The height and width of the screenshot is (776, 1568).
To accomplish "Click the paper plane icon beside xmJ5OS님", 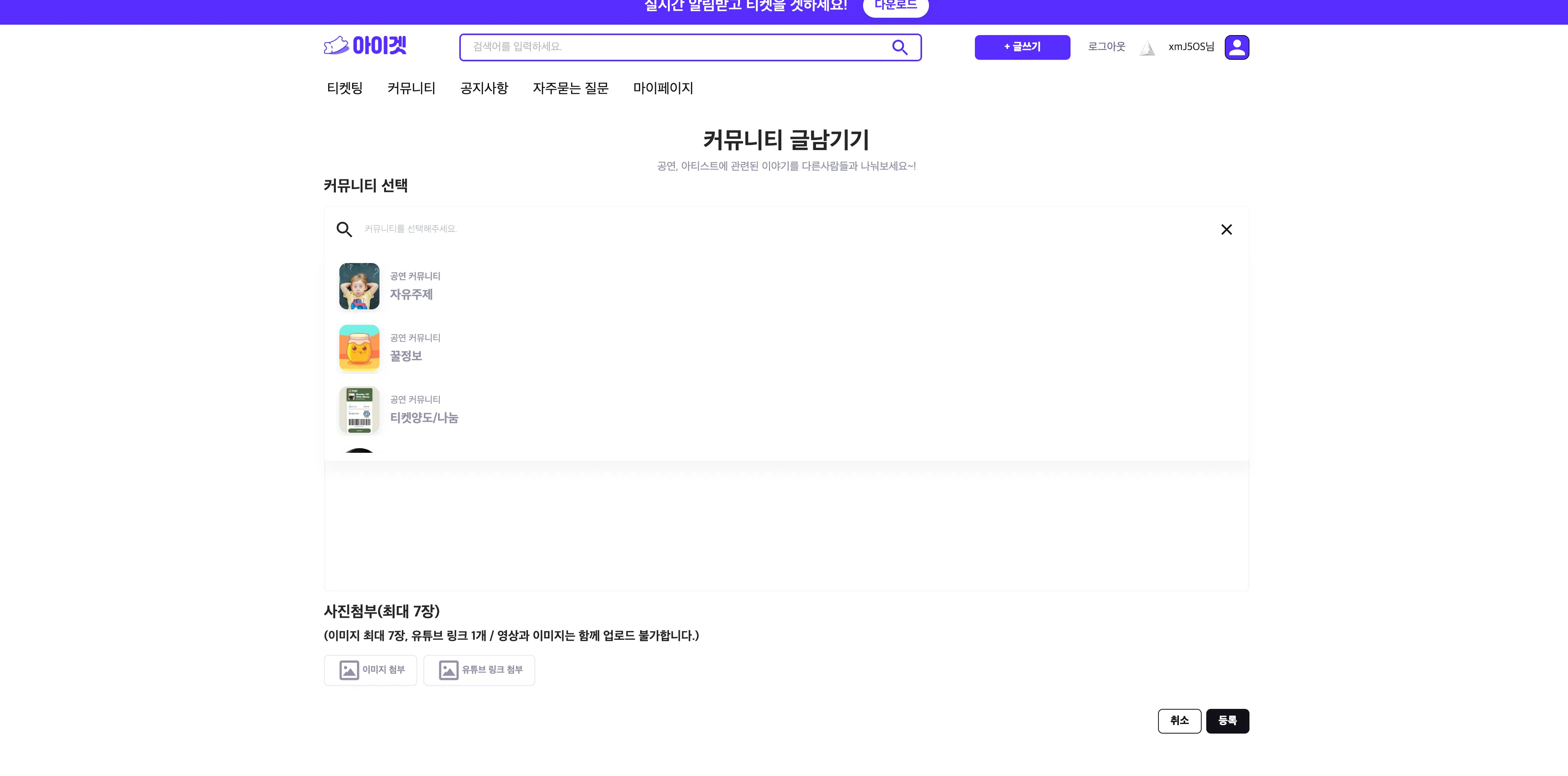I will click(x=1147, y=48).
